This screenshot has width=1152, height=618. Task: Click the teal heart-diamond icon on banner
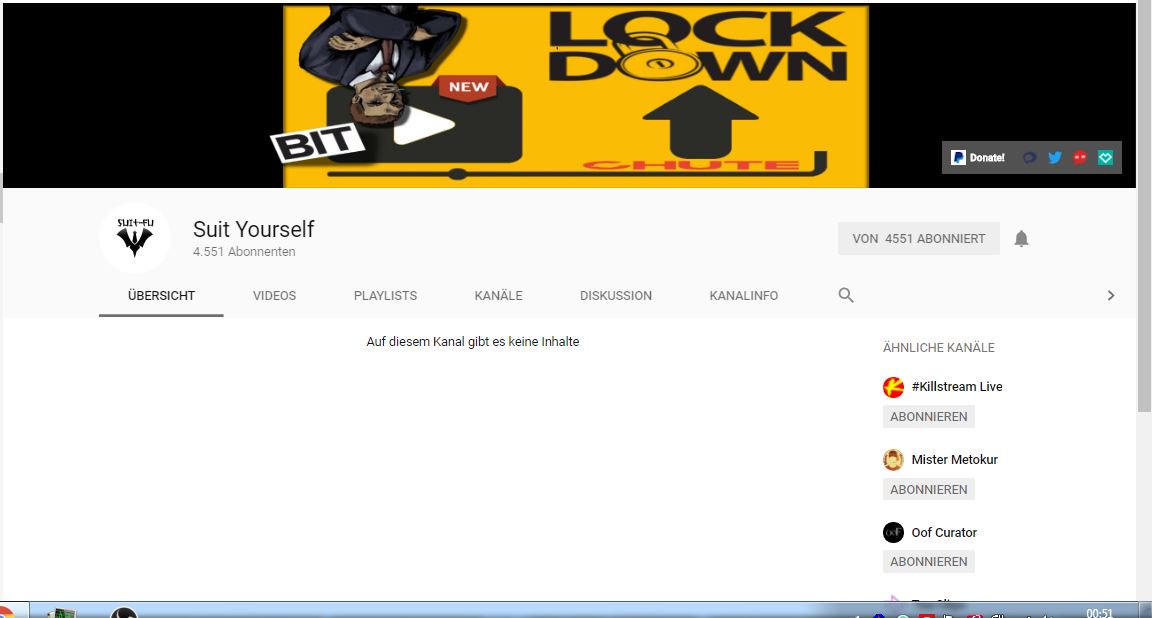pyautogui.click(x=1105, y=157)
